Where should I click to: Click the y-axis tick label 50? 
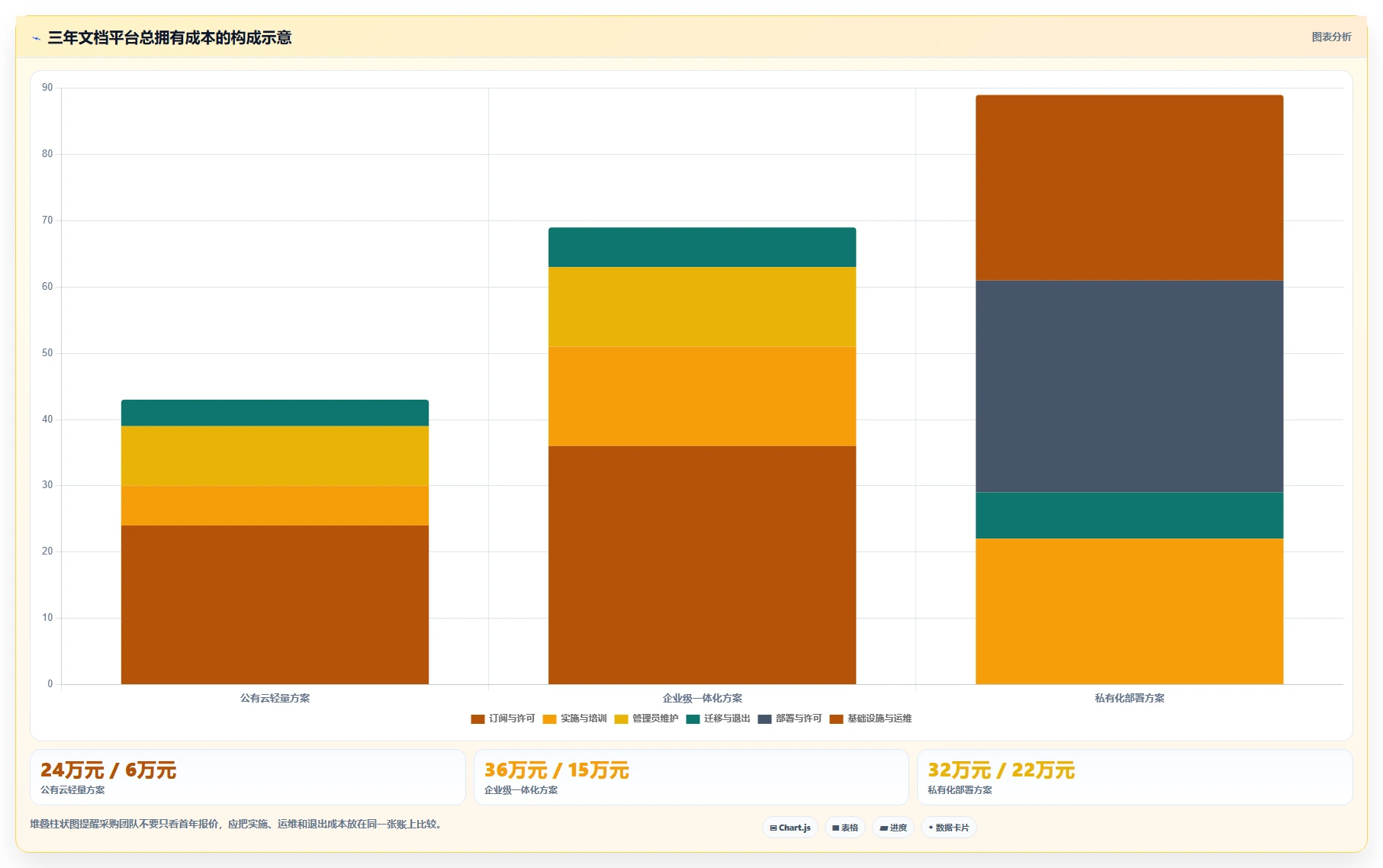pyautogui.click(x=47, y=353)
